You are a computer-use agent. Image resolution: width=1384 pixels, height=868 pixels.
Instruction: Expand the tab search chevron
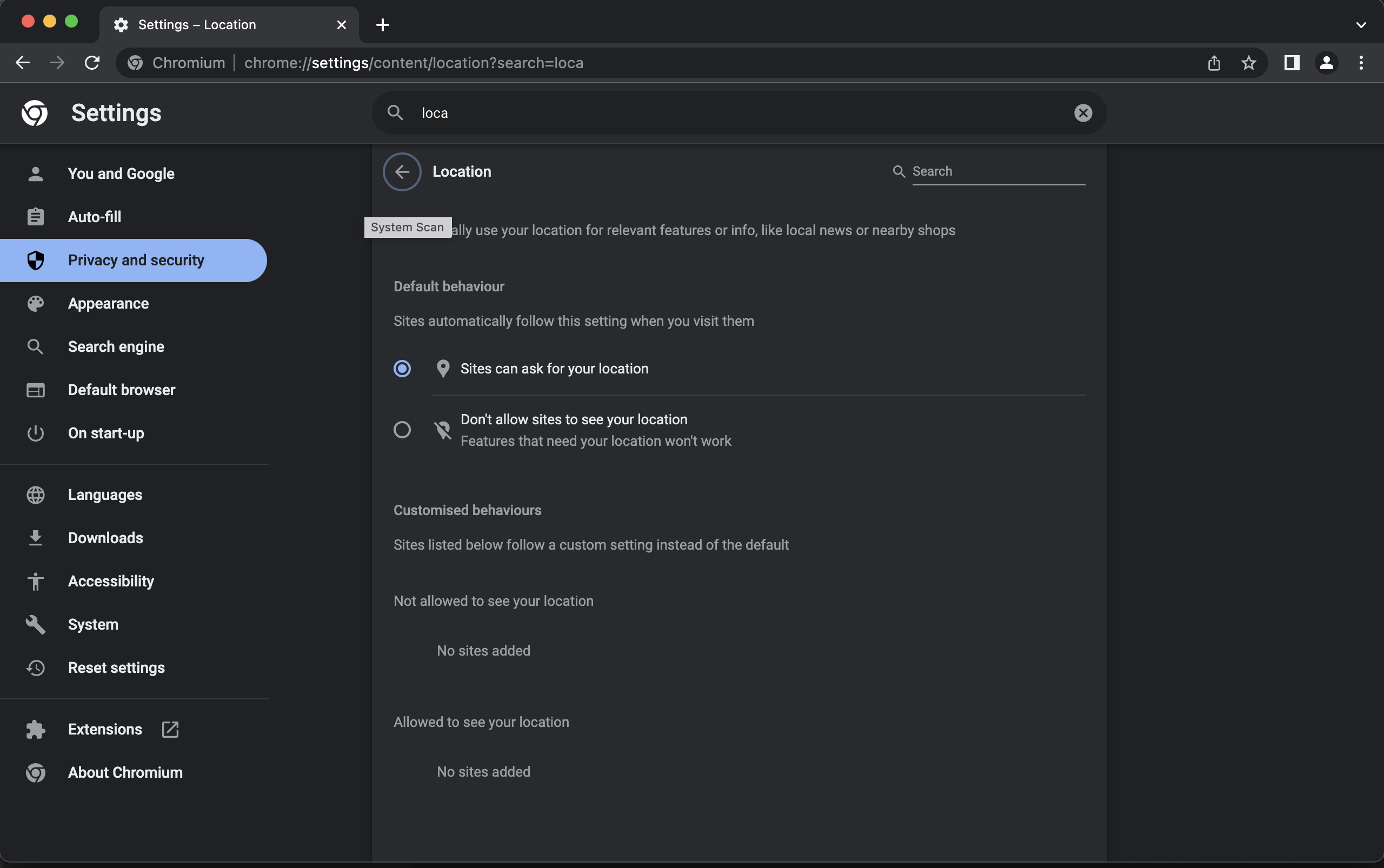(x=1360, y=24)
